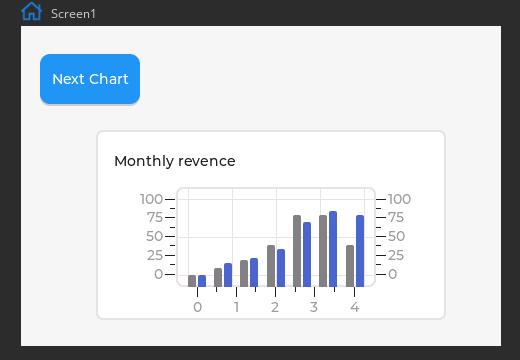Click the left axis label 50
The height and width of the screenshot is (360, 520).
[x=154, y=236]
